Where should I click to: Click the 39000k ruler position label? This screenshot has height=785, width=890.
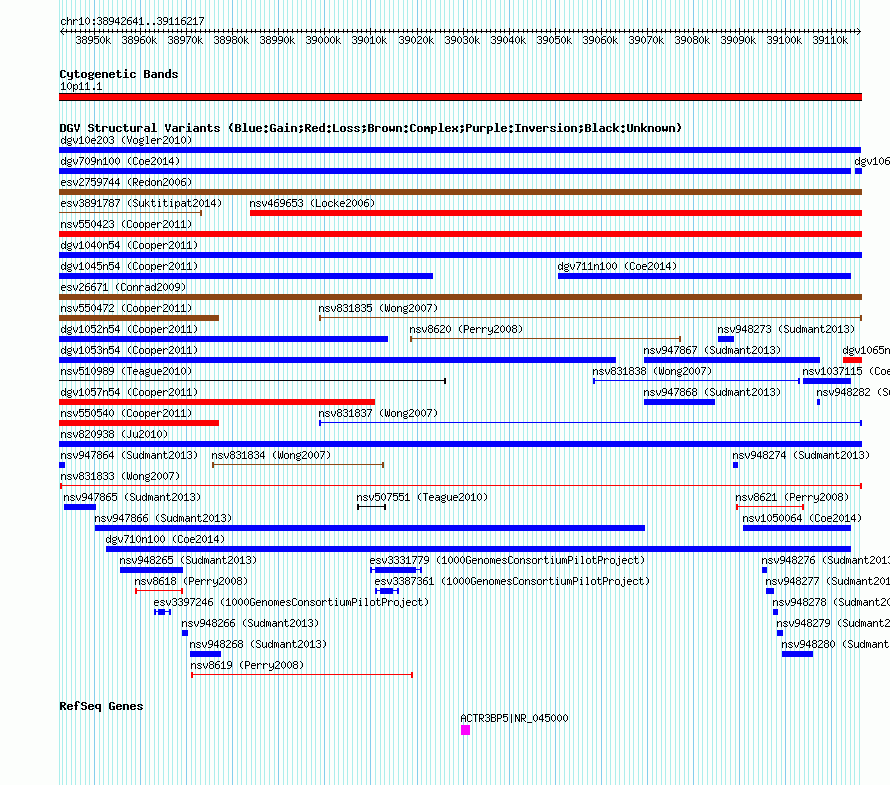click(x=323, y=40)
